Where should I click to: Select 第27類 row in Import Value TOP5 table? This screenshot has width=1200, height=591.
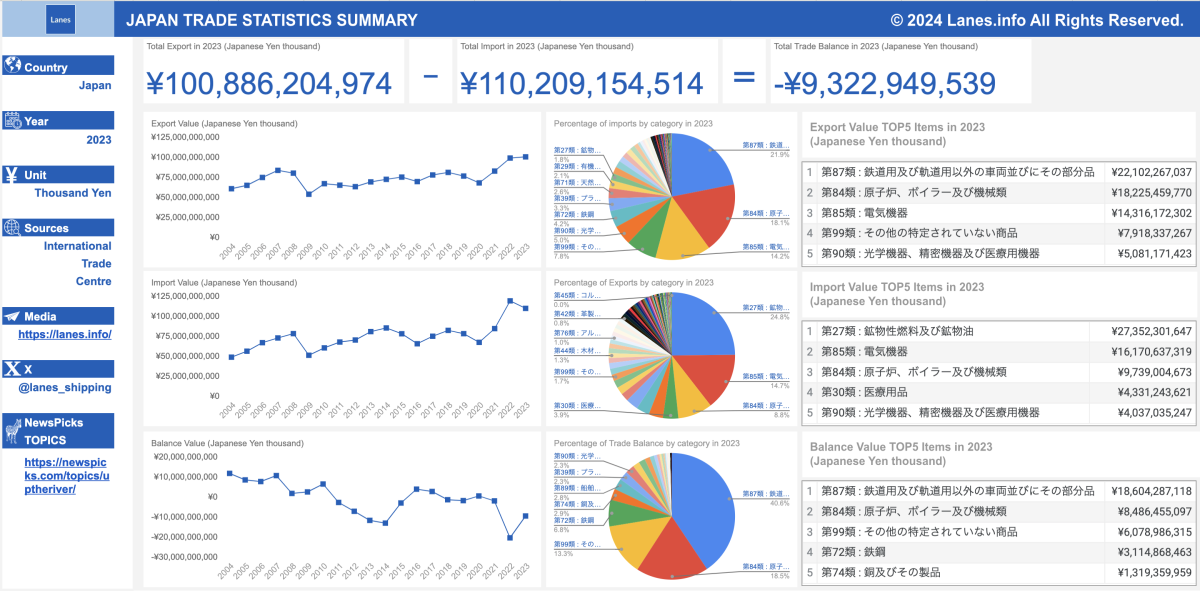[1000, 331]
